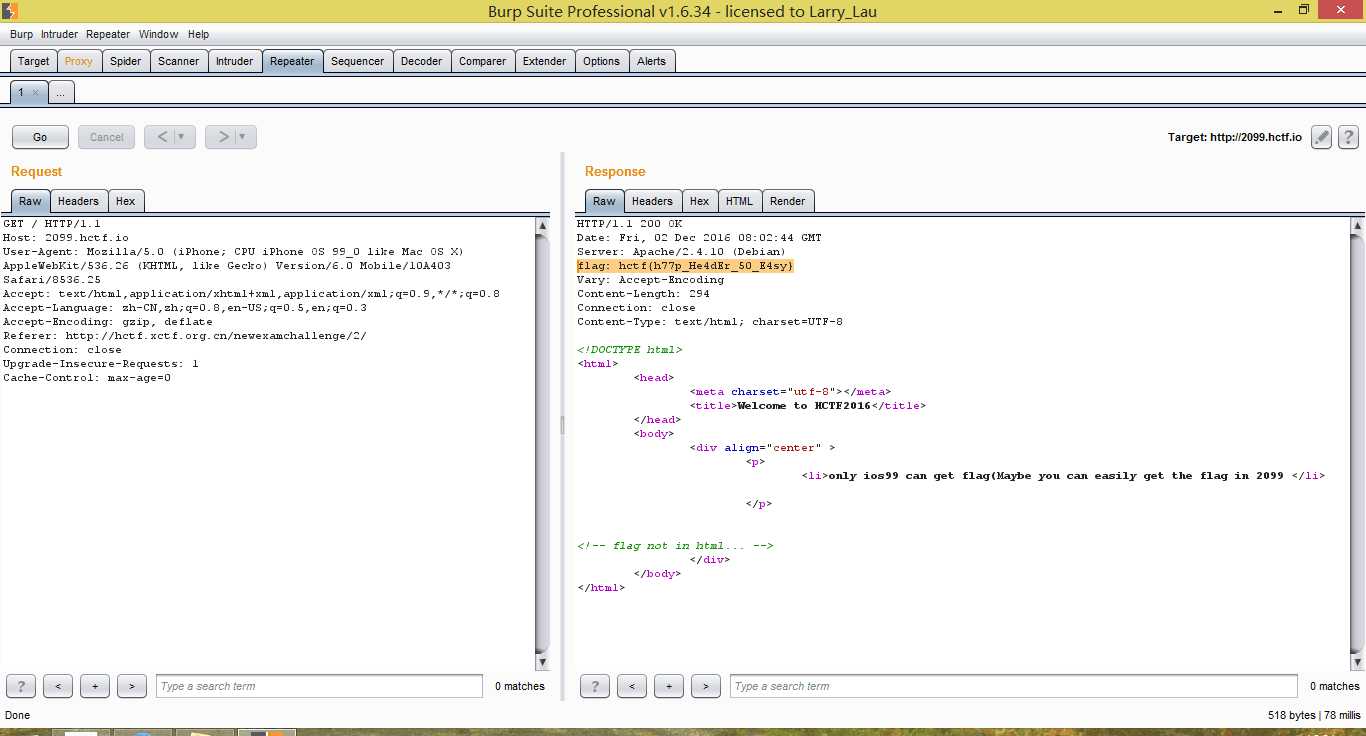The width and height of the screenshot is (1366, 736).
Task: Open the back history dropdown arrow
Action: (x=182, y=137)
